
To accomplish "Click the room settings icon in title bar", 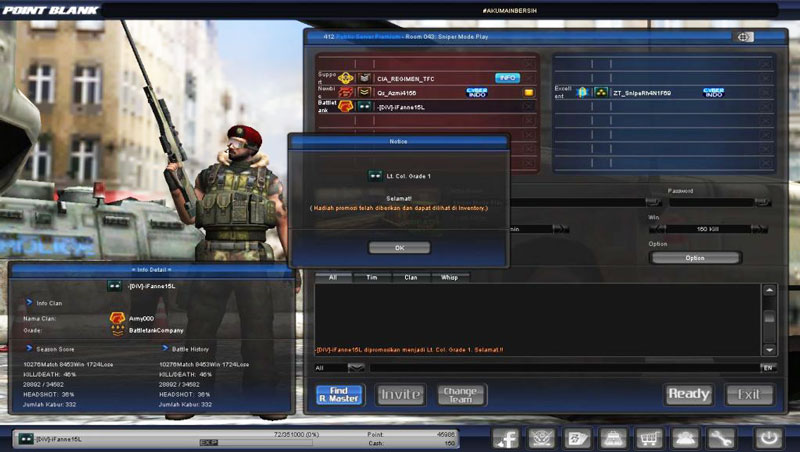I will pyautogui.click(x=745, y=37).
